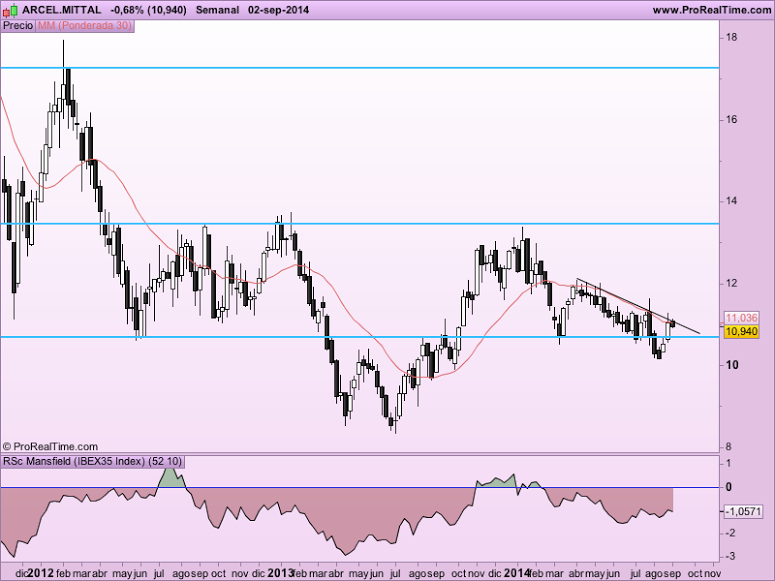Click the Precio indicator label

(x=18, y=26)
